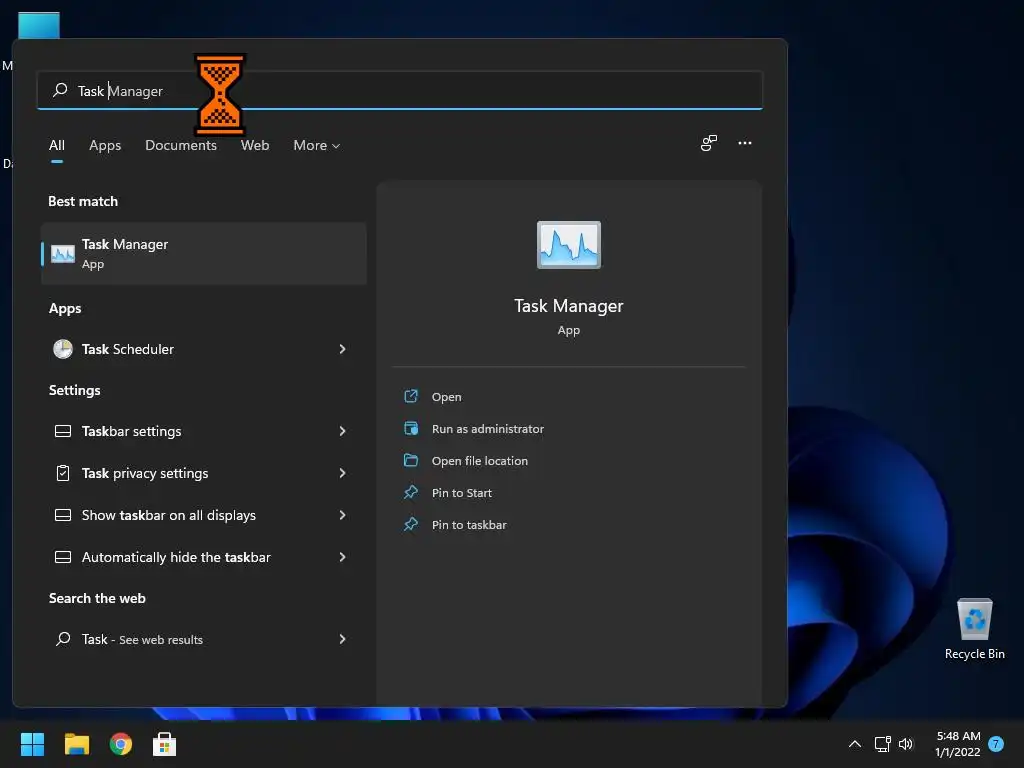The width and height of the screenshot is (1024, 768).
Task: Click the small Task Manager icon in results
Action: point(63,253)
